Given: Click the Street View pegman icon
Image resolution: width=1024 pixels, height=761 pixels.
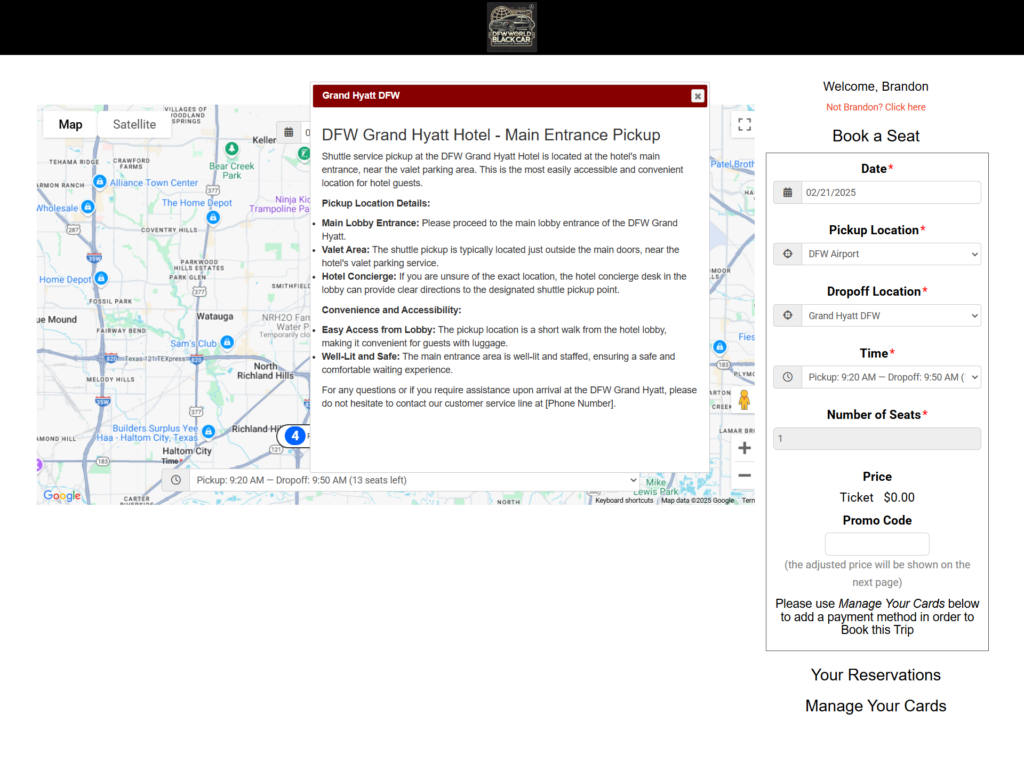Looking at the screenshot, I should (x=743, y=400).
